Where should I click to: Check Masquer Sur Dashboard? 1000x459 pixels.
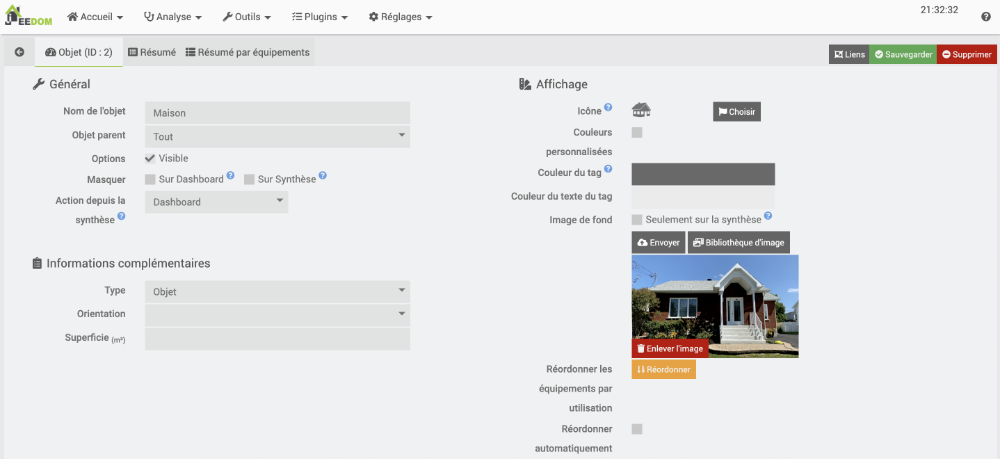tap(151, 179)
